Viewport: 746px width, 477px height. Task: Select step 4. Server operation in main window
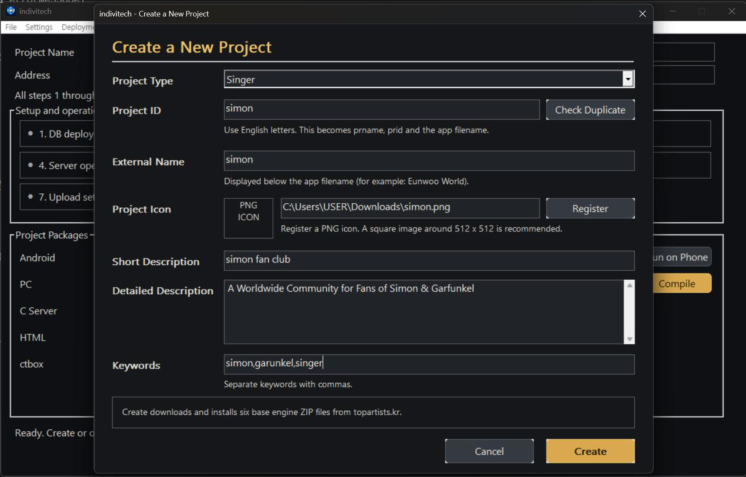click(x=57, y=165)
